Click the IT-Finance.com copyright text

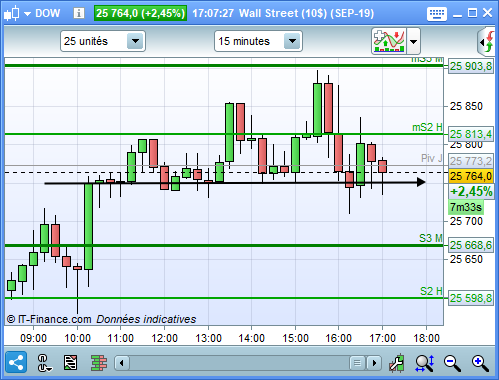click(x=49, y=319)
